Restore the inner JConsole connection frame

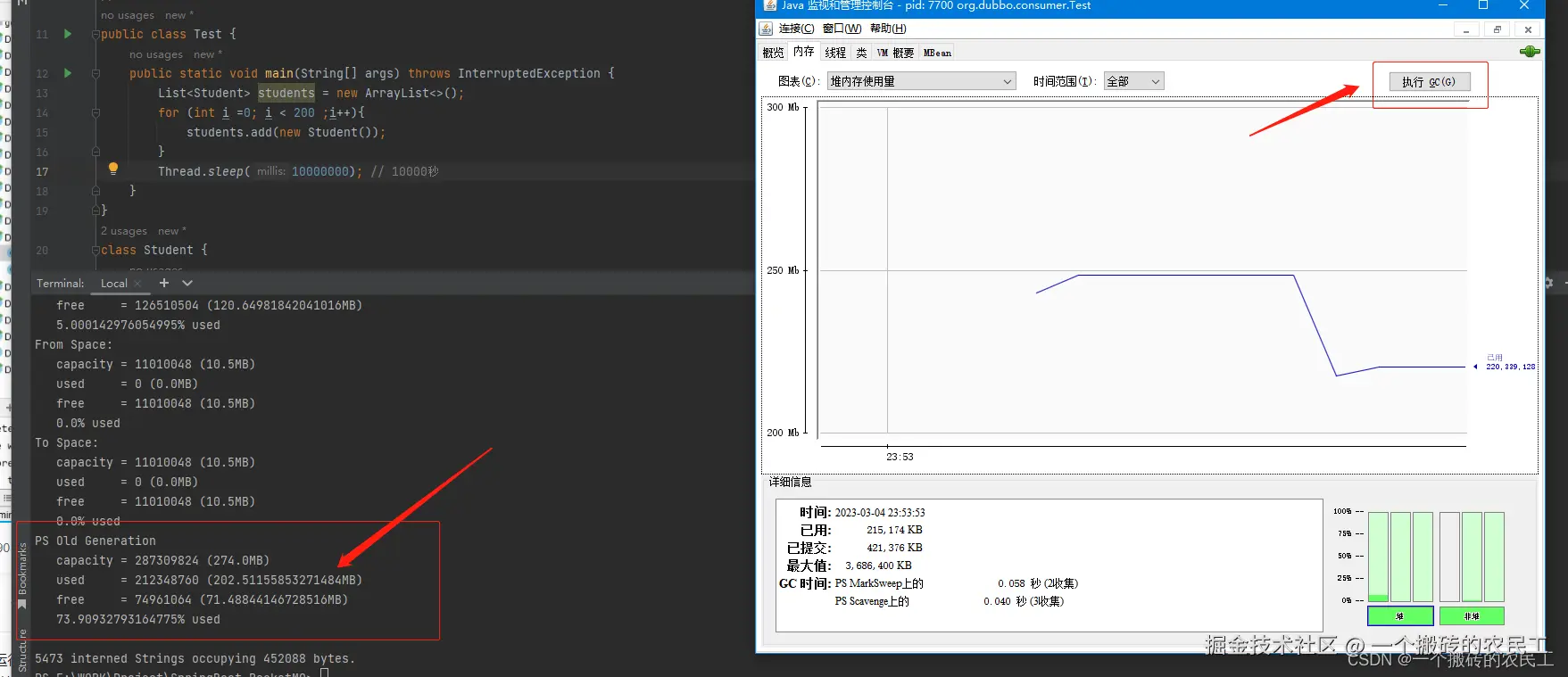[1497, 29]
